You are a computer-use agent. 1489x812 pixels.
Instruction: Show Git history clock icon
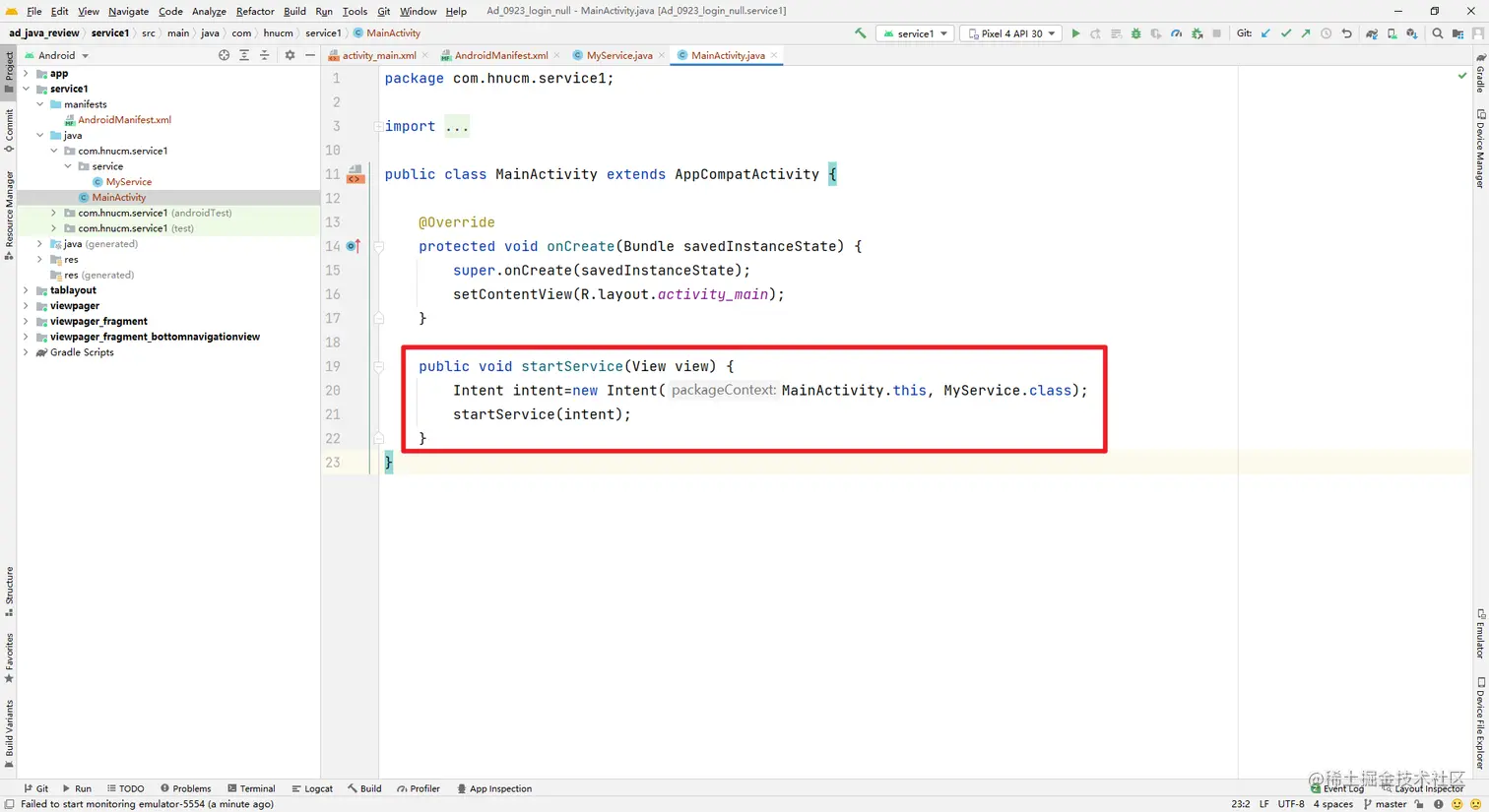tap(1327, 33)
